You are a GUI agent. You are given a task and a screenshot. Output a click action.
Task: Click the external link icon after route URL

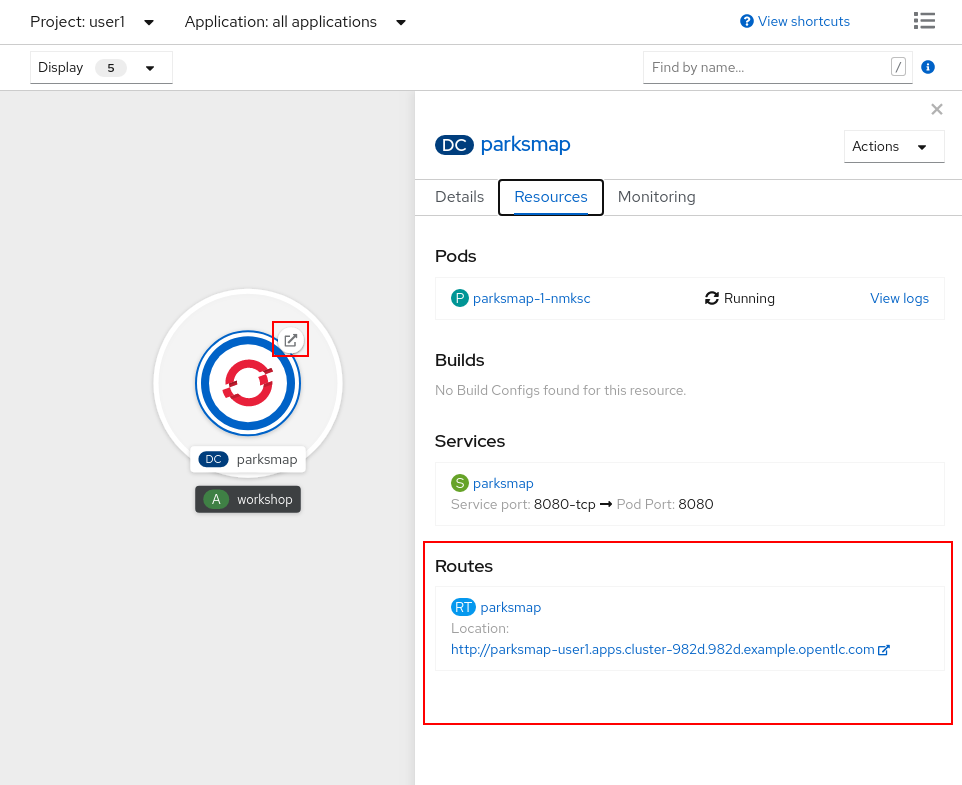click(x=884, y=649)
